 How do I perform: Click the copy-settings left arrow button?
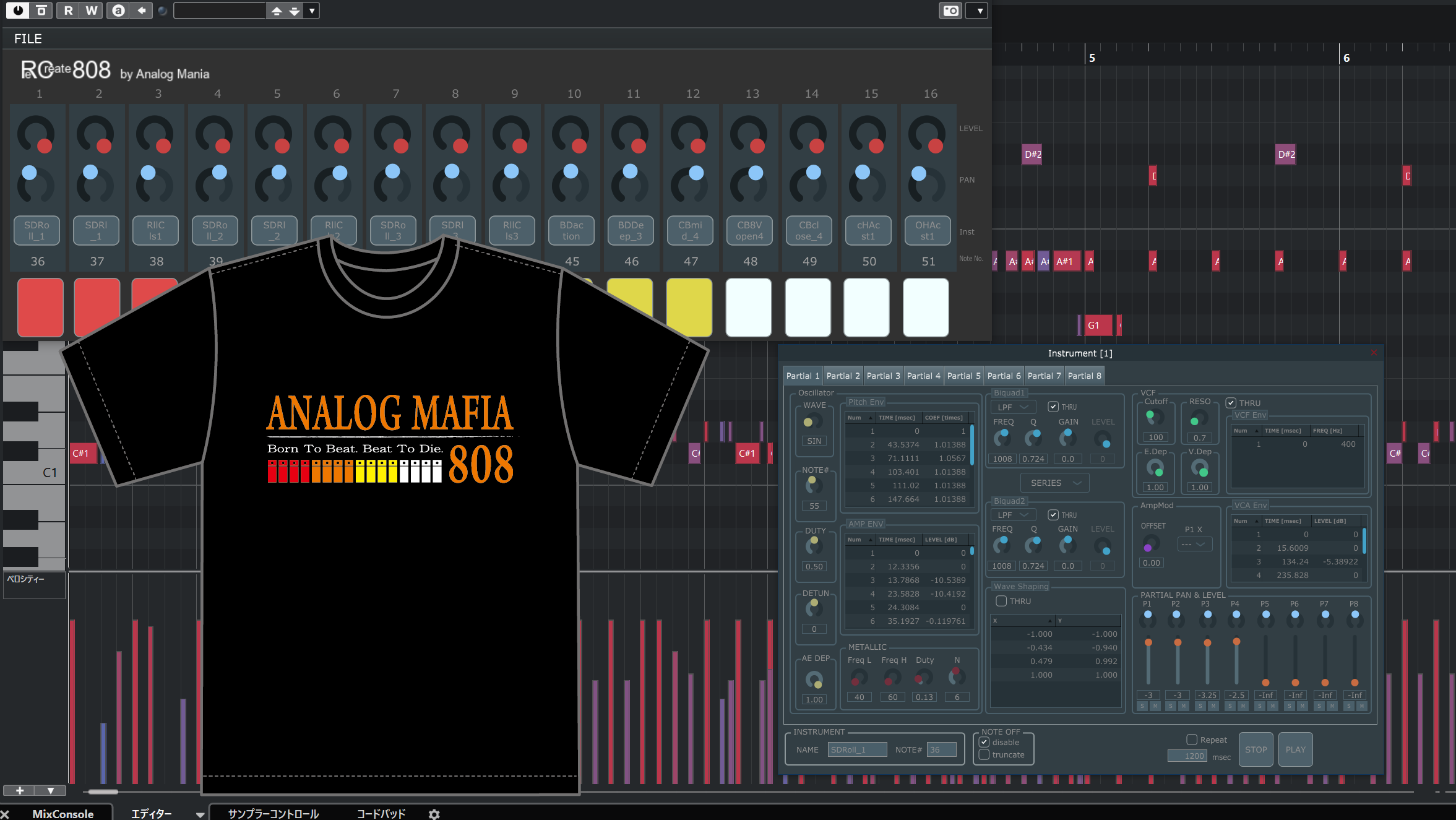(142, 11)
